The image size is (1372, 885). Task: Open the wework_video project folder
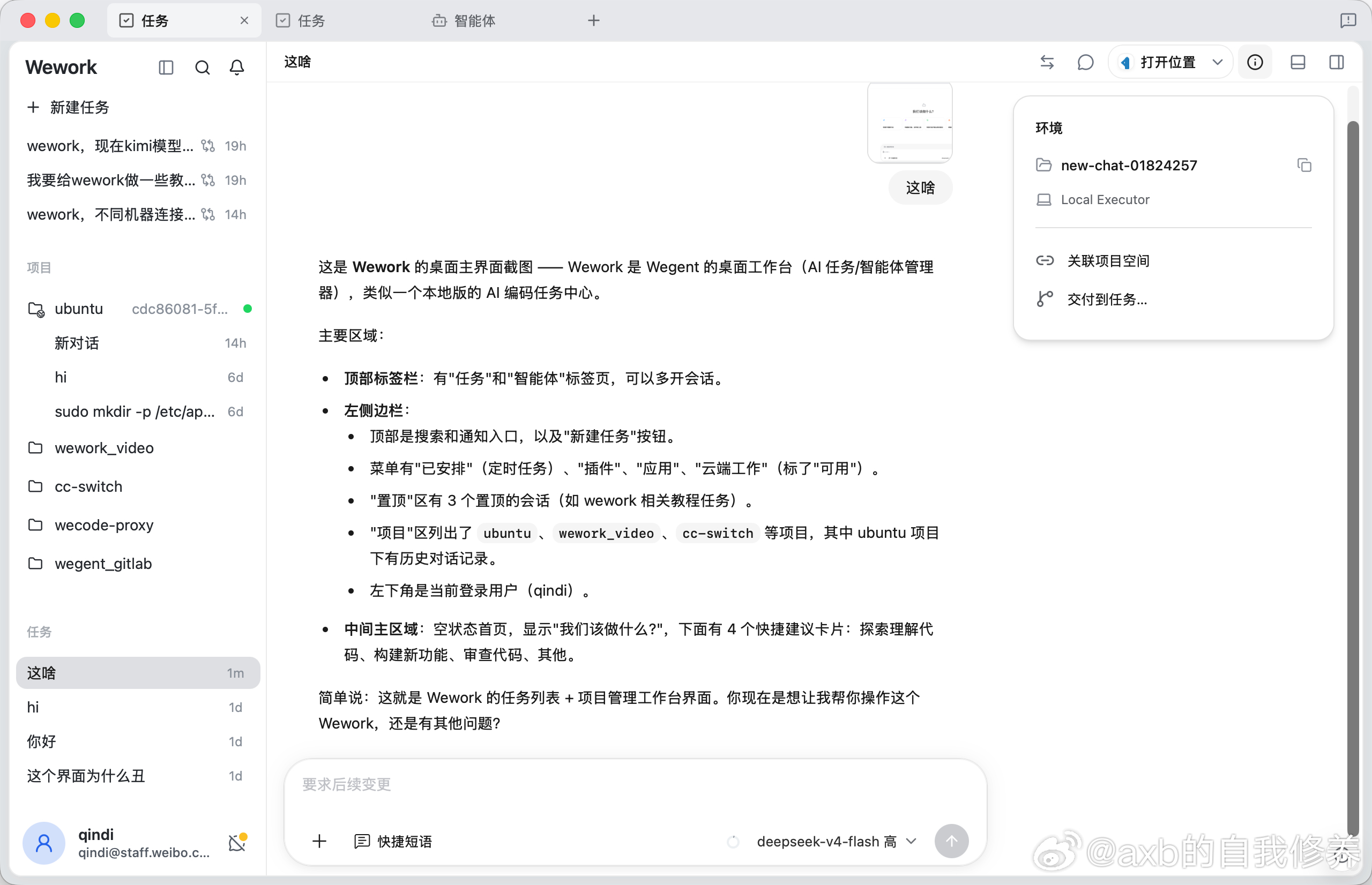pos(137,448)
